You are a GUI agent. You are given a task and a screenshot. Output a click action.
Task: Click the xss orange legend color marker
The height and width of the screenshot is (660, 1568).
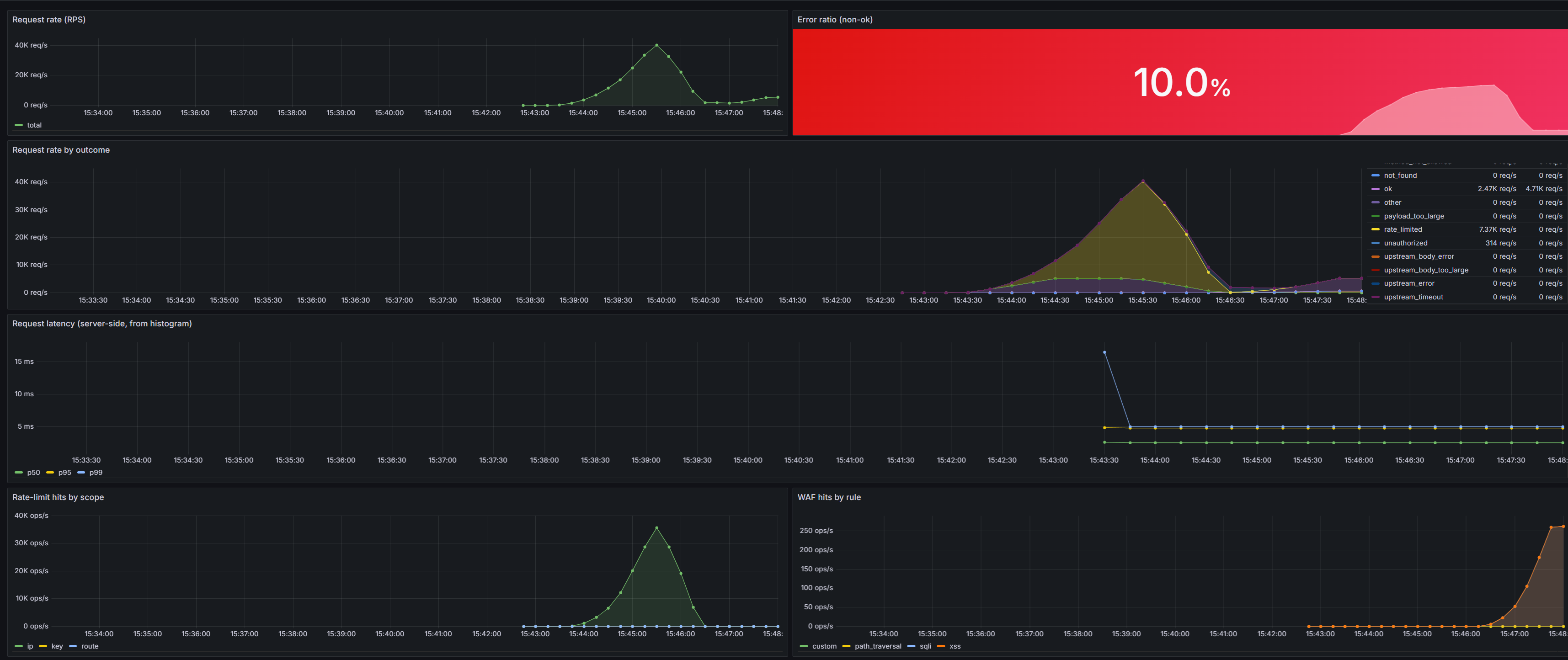941,647
